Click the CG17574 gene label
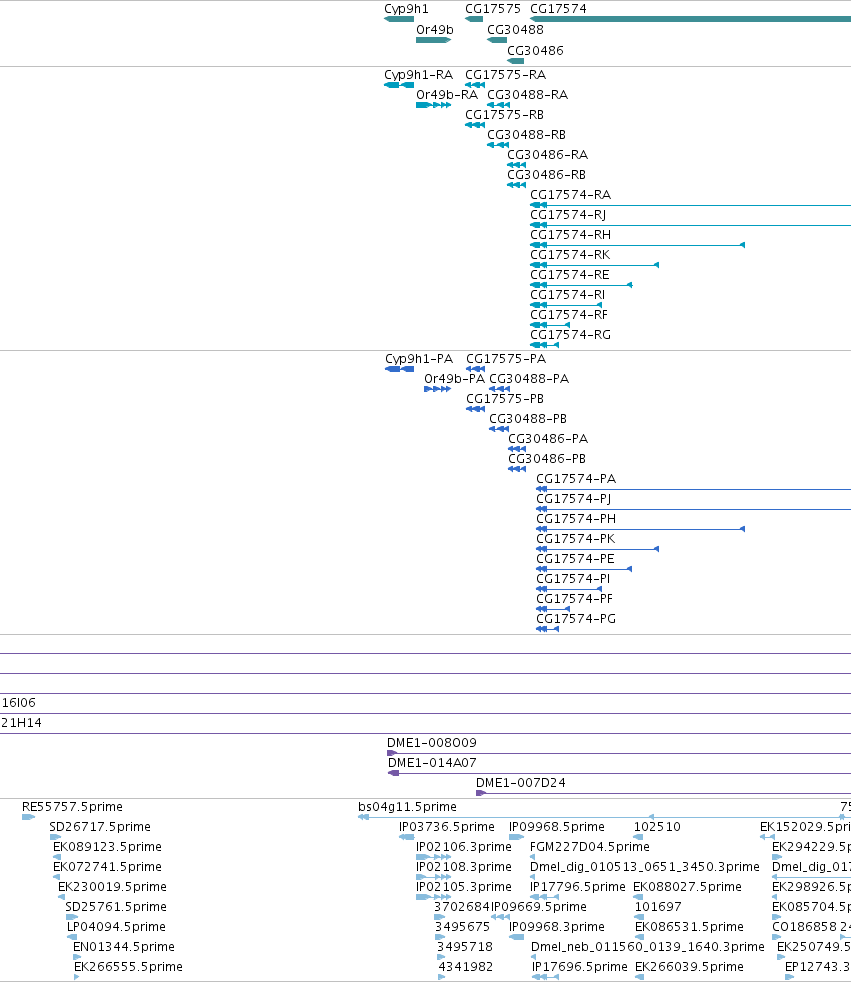This screenshot has width=851, height=982. click(559, 9)
